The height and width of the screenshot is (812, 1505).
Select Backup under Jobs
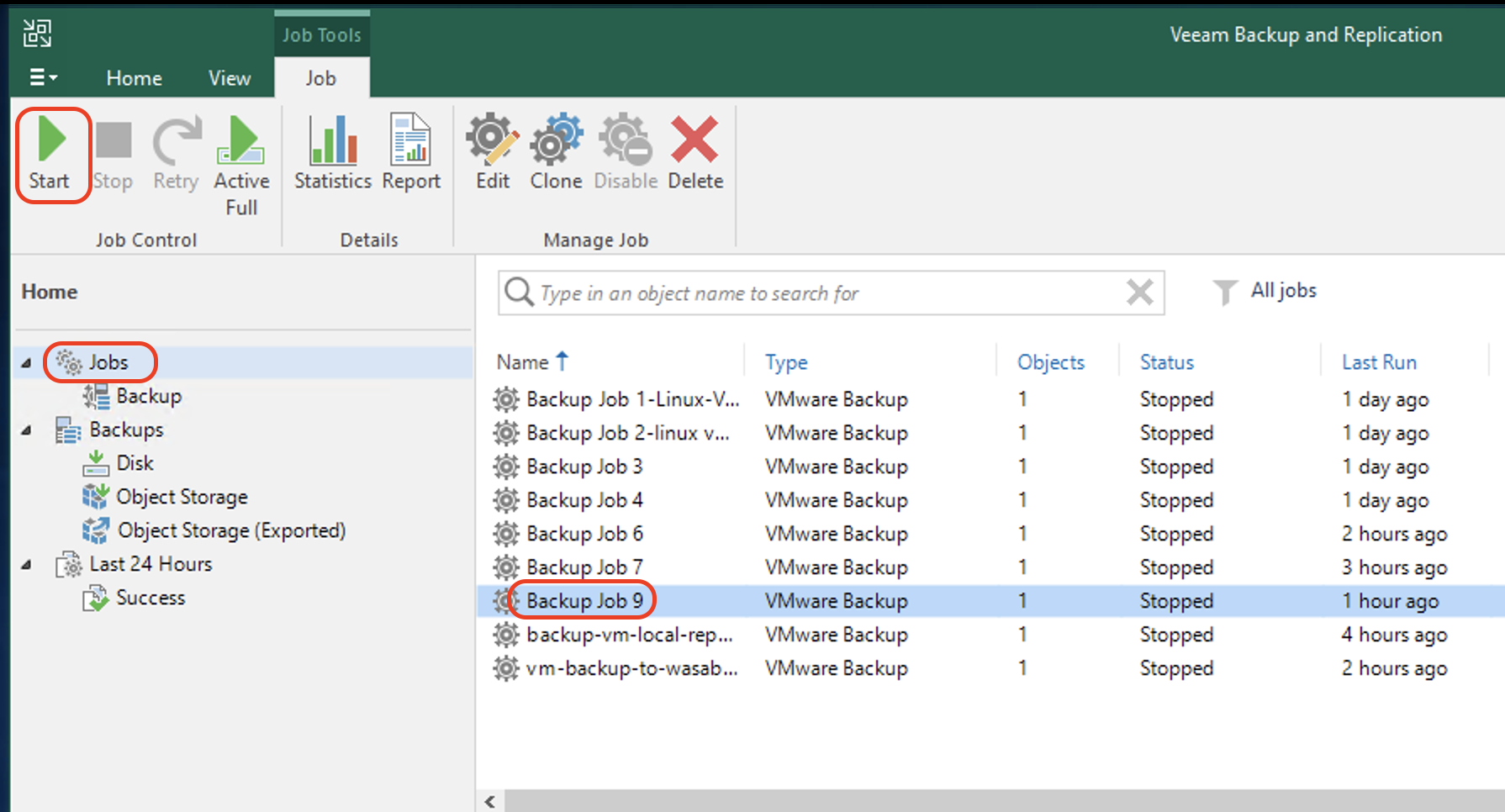(x=149, y=396)
